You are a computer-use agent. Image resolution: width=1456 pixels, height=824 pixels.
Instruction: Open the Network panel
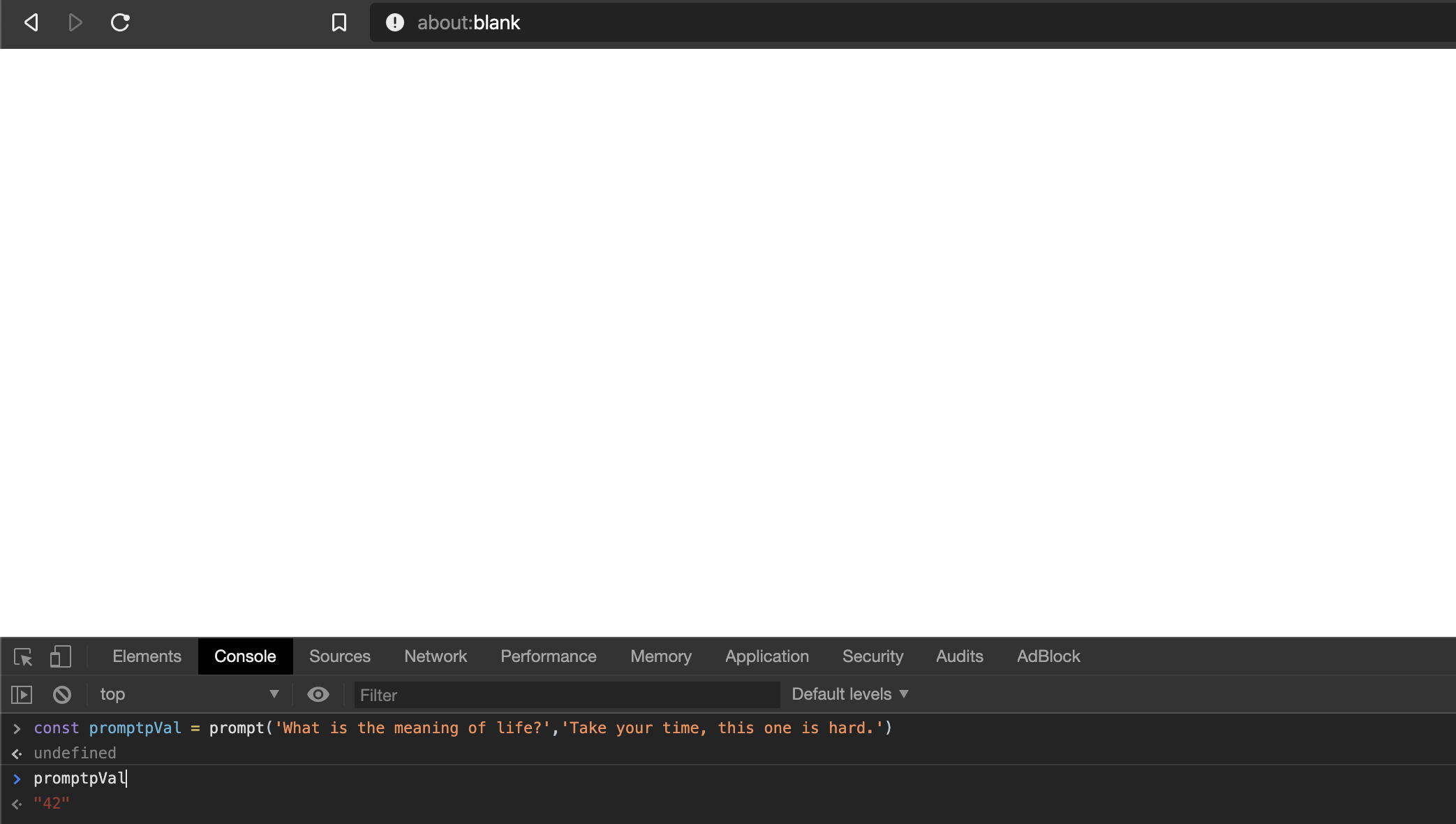436,656
